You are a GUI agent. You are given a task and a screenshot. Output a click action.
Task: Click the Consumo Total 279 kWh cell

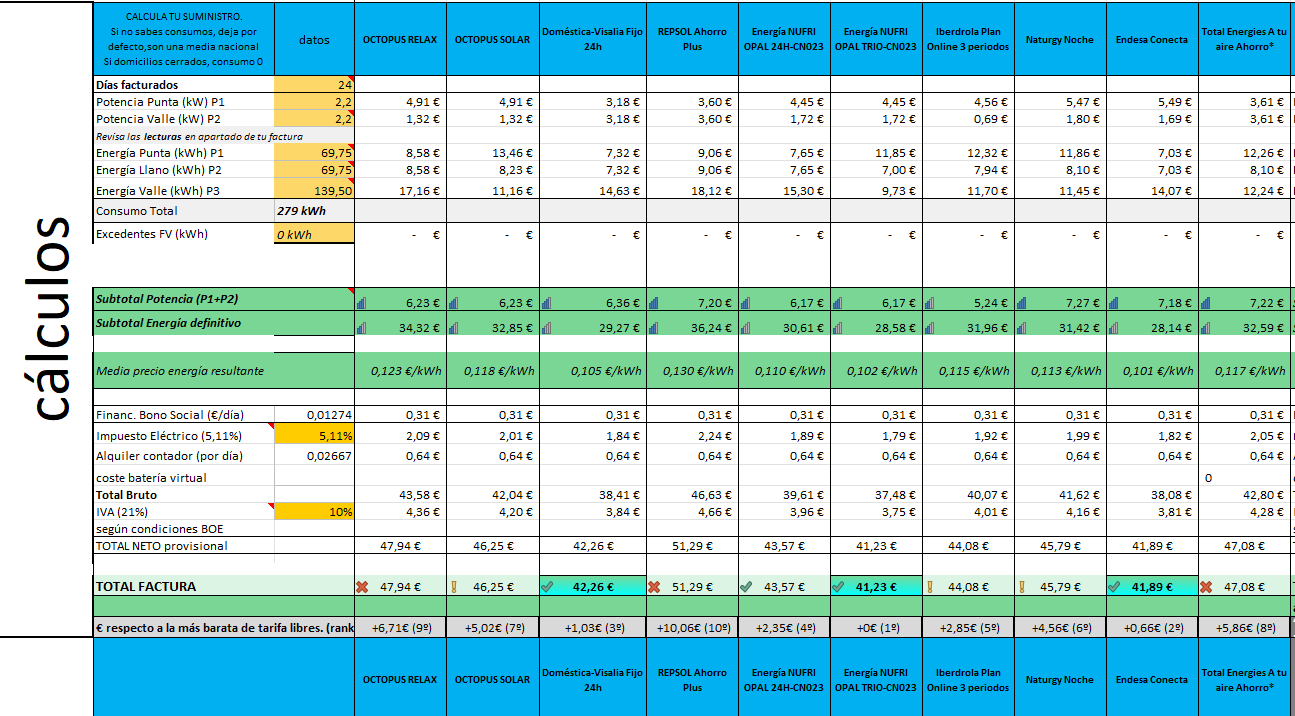(x=314, y=211)
